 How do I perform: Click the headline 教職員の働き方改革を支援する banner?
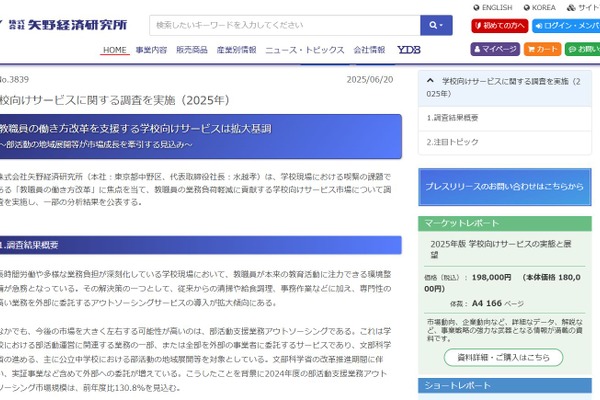pyautogui.click(x=201, y=136)
